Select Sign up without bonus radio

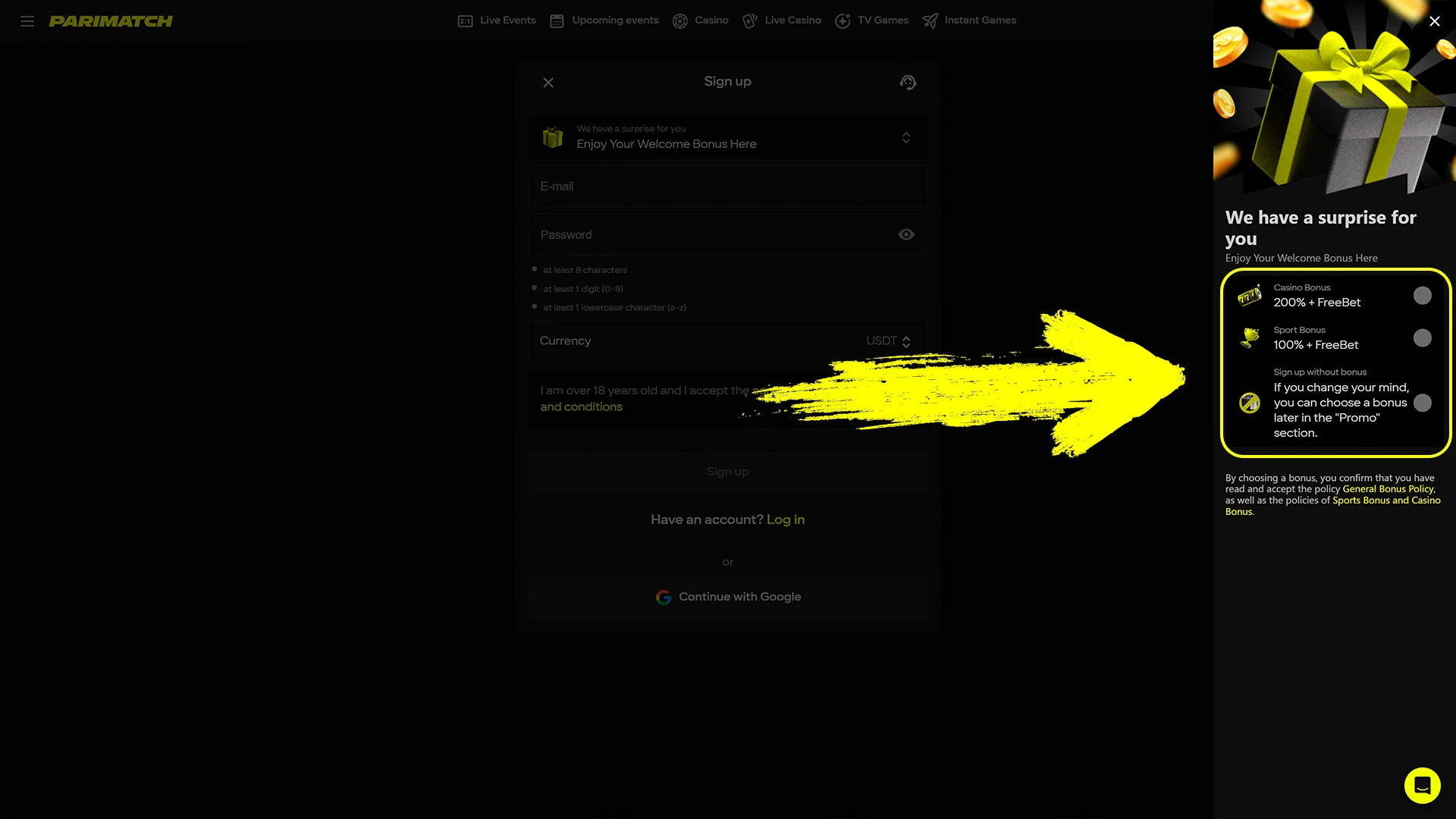point(1423,403)
